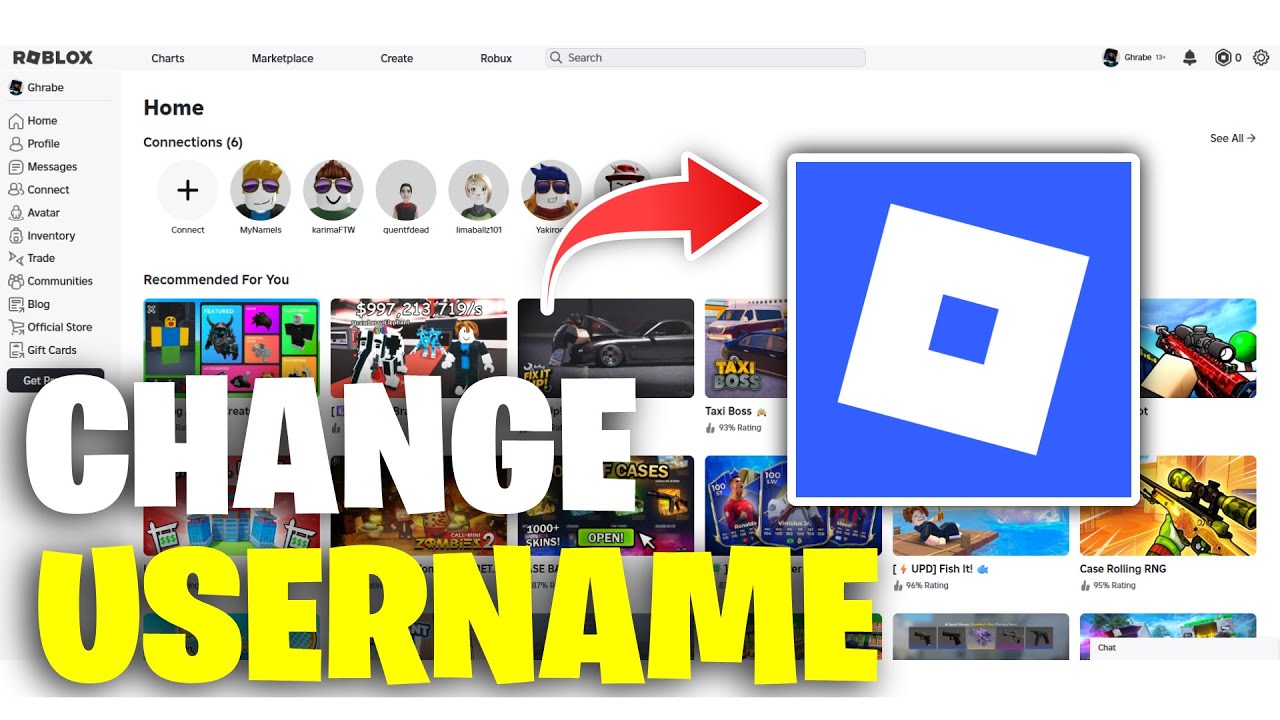This screenshot has height=720, width=1280.
Task: Click the Roblox logo in header
Action: click(x=52, y=58)
